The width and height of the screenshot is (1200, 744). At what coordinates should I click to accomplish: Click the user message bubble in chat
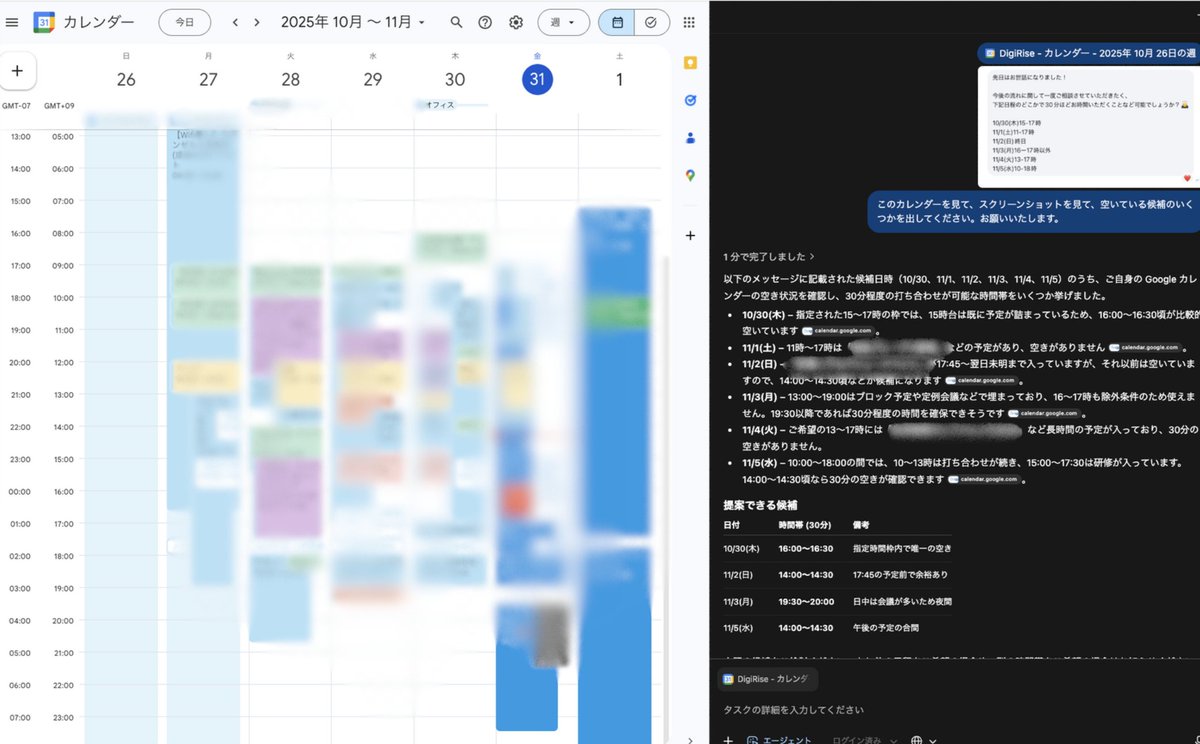(1031, 211)
